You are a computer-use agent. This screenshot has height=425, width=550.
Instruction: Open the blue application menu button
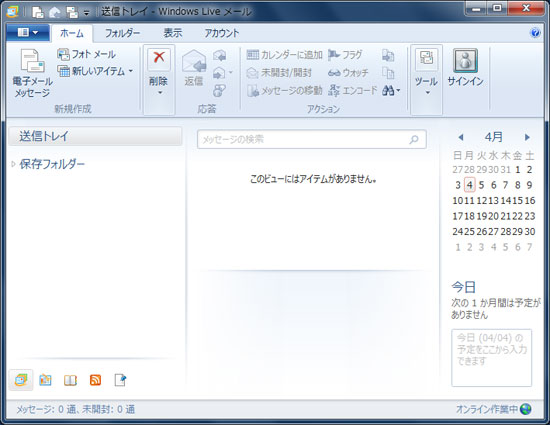pos(28,33)
